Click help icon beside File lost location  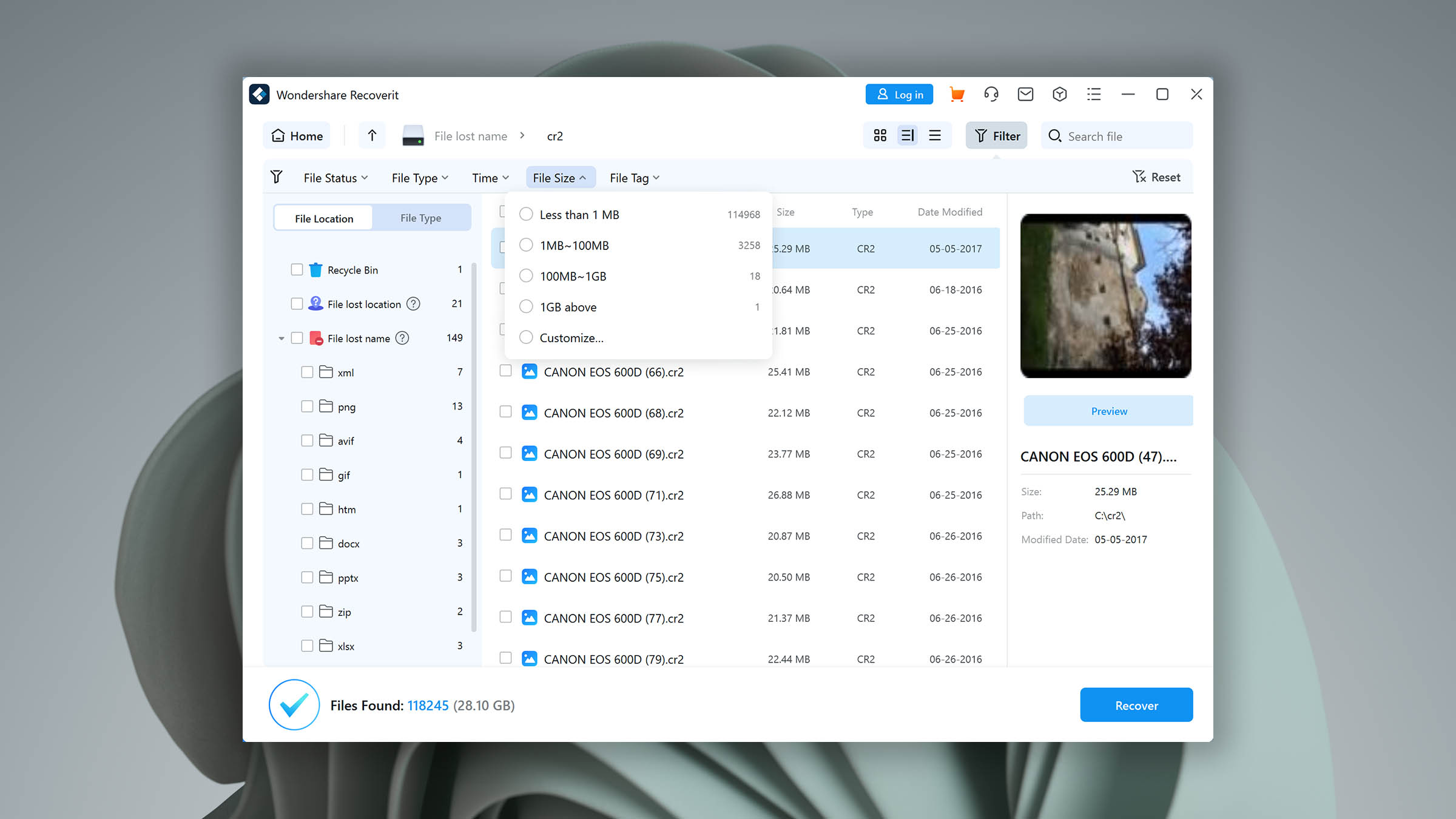tap(413, 304)
